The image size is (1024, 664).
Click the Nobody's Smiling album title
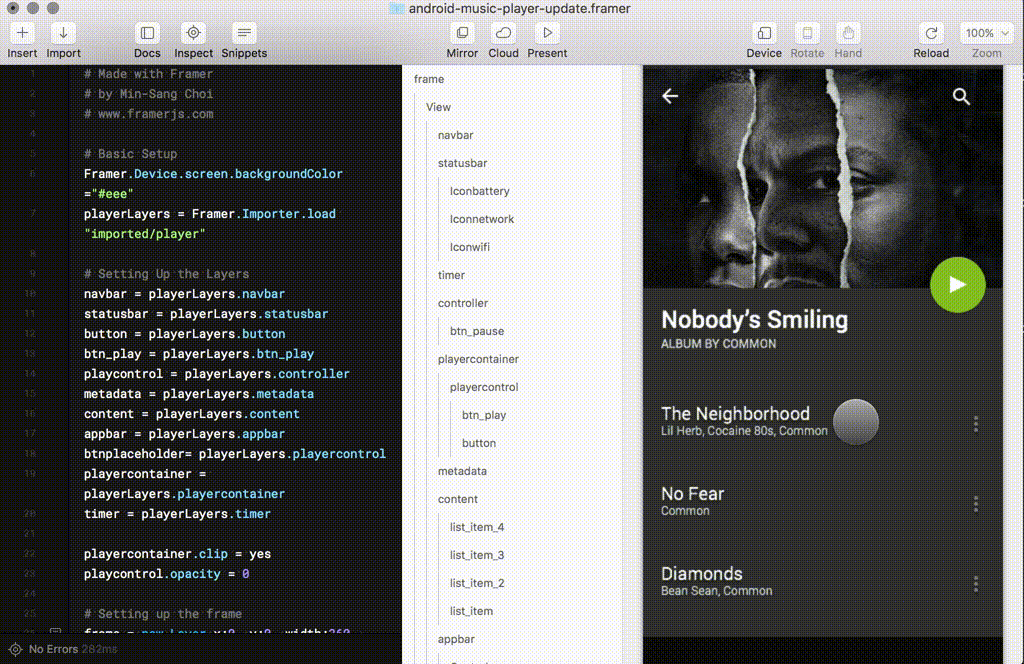(754, 320)
